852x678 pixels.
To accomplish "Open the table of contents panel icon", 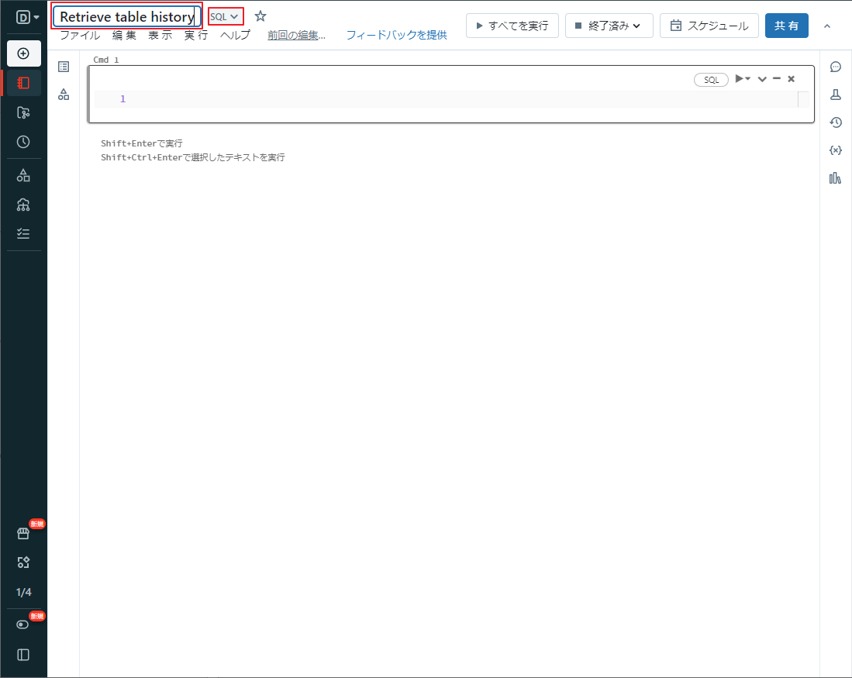I will [64, 66].
